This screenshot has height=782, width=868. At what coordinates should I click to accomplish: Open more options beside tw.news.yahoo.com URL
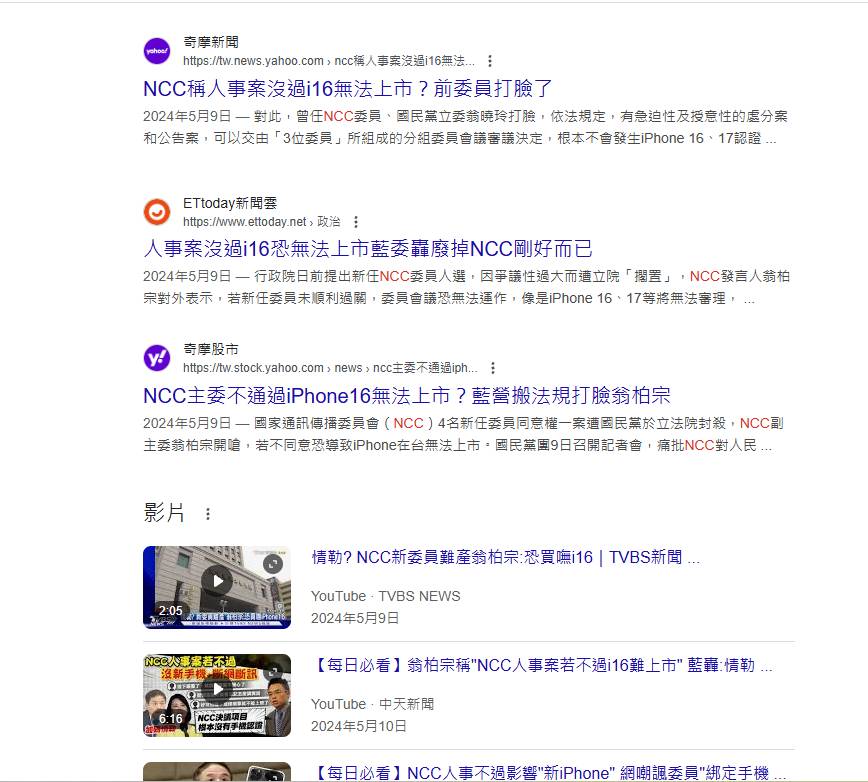(x=490, y=61)
